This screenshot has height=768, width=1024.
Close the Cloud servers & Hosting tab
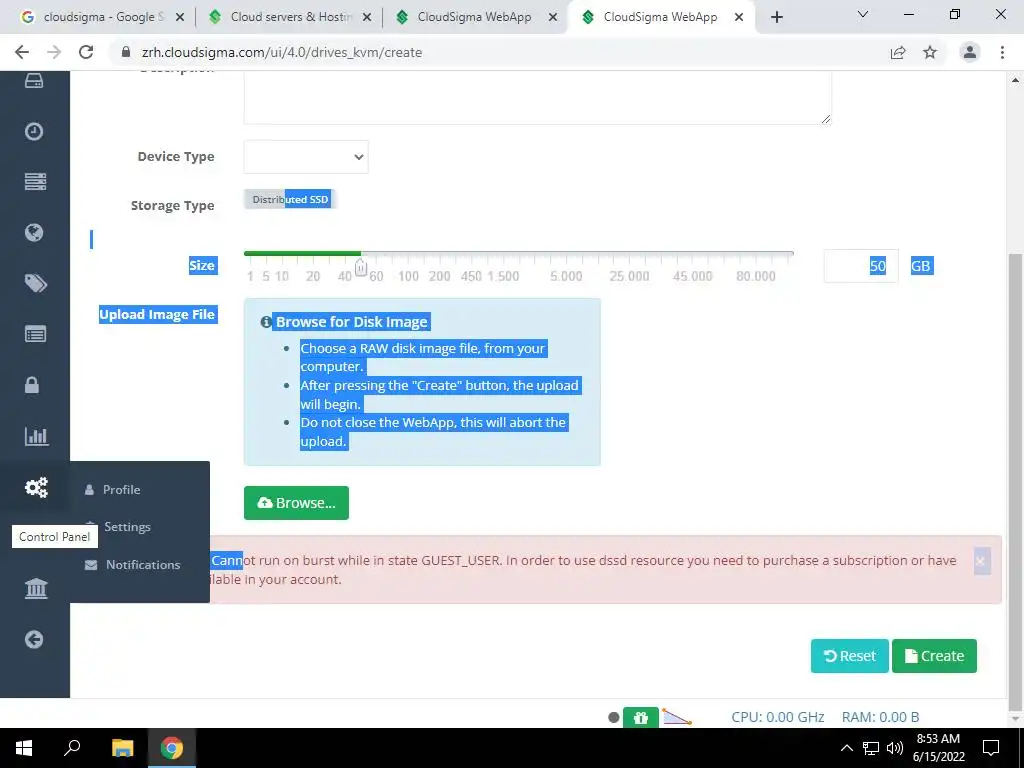coord(367,17)
